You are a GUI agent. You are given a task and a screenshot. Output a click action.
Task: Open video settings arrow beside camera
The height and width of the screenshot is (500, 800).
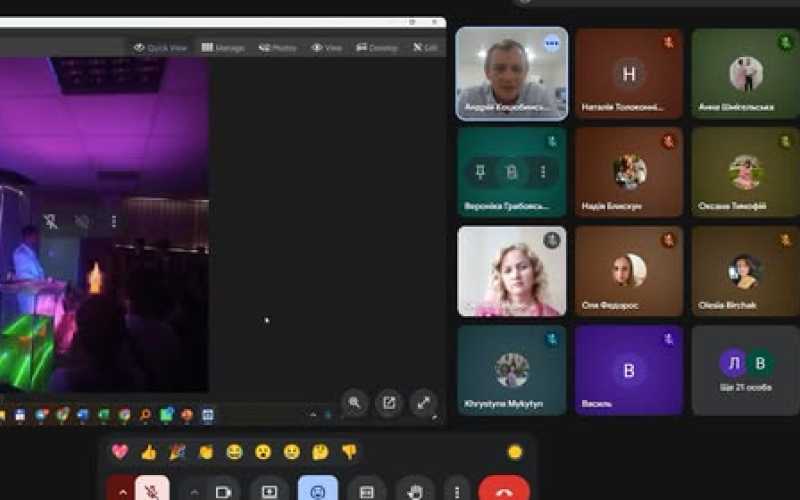point(194,491)
